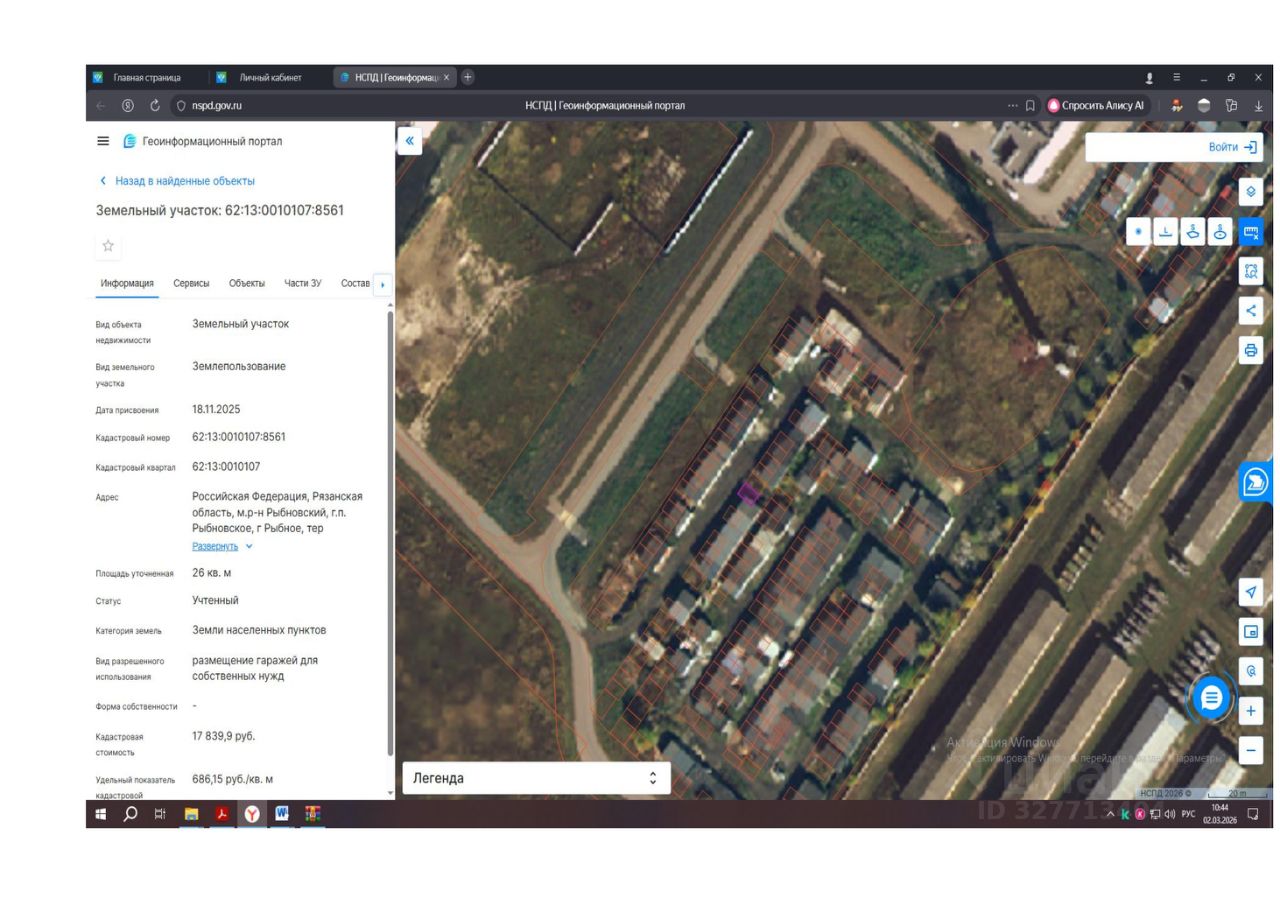Click the my-location arrow button
1280x905 pixels.
pos(1251,592)
